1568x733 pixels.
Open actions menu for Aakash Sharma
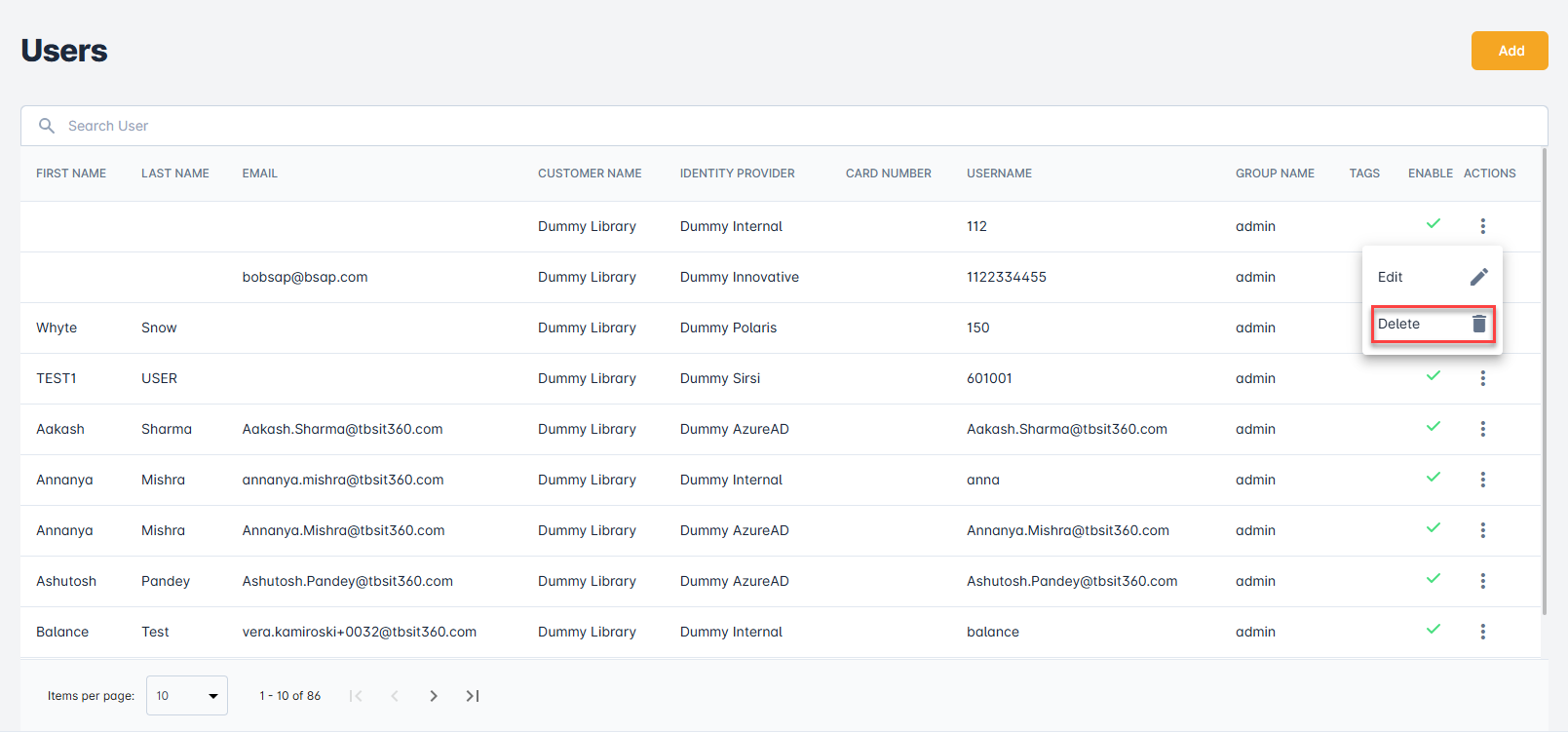click(x=1482, y=429)
